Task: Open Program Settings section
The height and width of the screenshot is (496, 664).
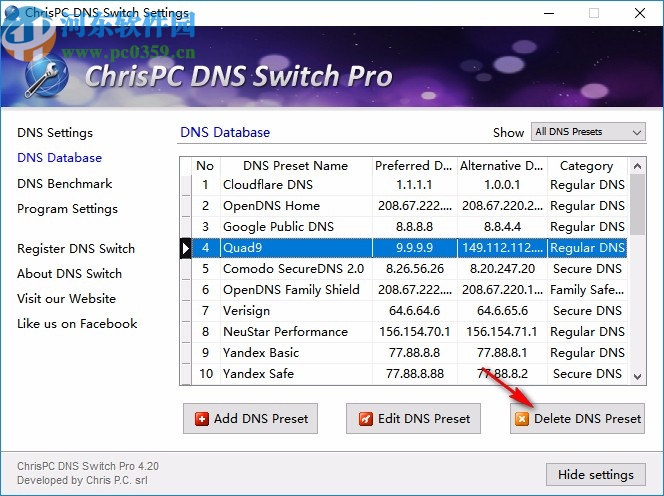Action: [x=67, y=209]
